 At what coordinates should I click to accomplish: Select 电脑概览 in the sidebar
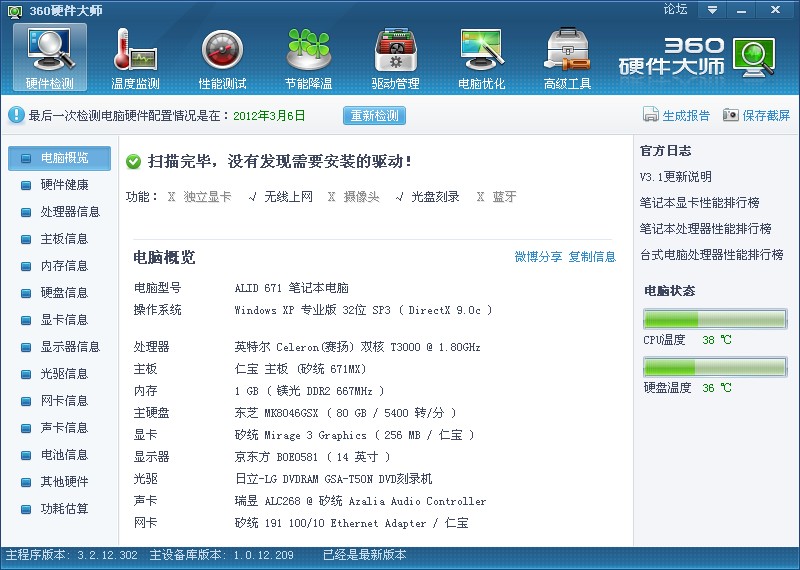(59, 158)
